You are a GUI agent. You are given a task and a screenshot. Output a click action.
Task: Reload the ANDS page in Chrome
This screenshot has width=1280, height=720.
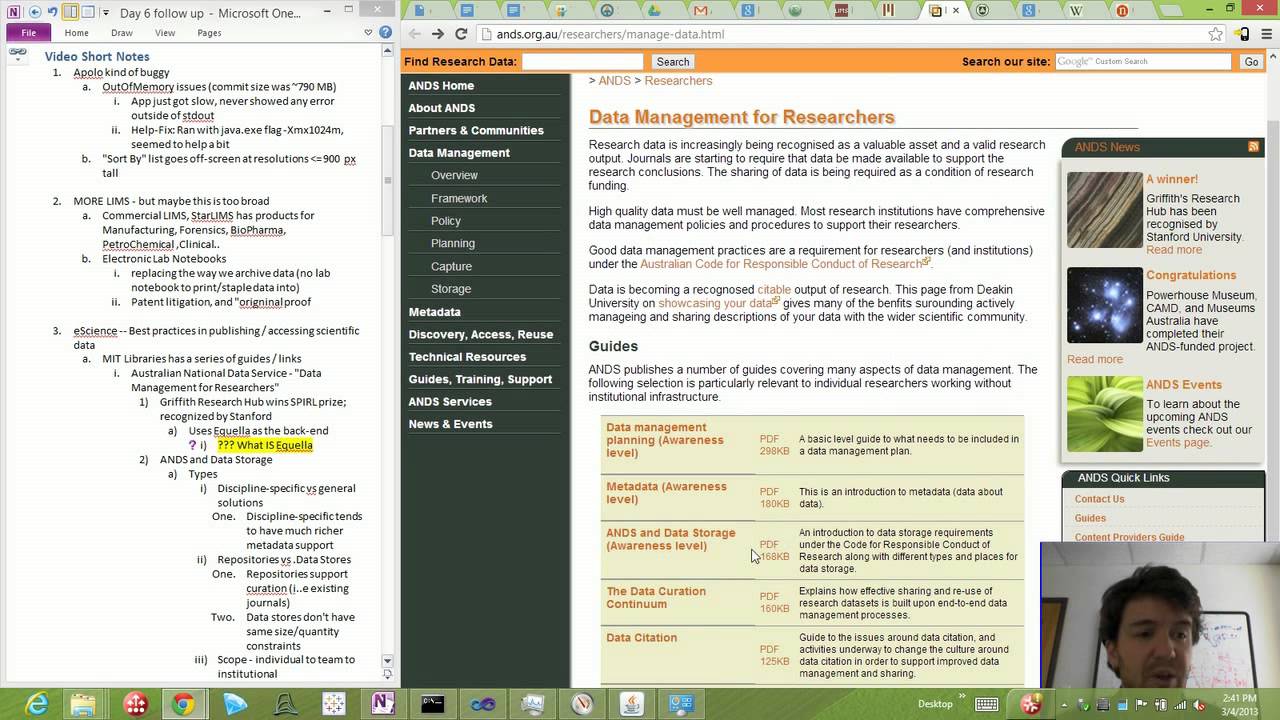point(461,34)
